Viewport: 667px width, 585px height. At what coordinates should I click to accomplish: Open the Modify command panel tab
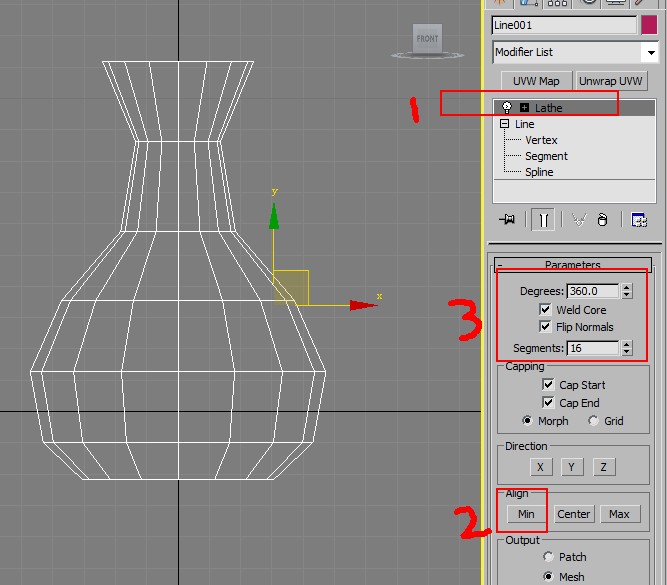point(529,3)
